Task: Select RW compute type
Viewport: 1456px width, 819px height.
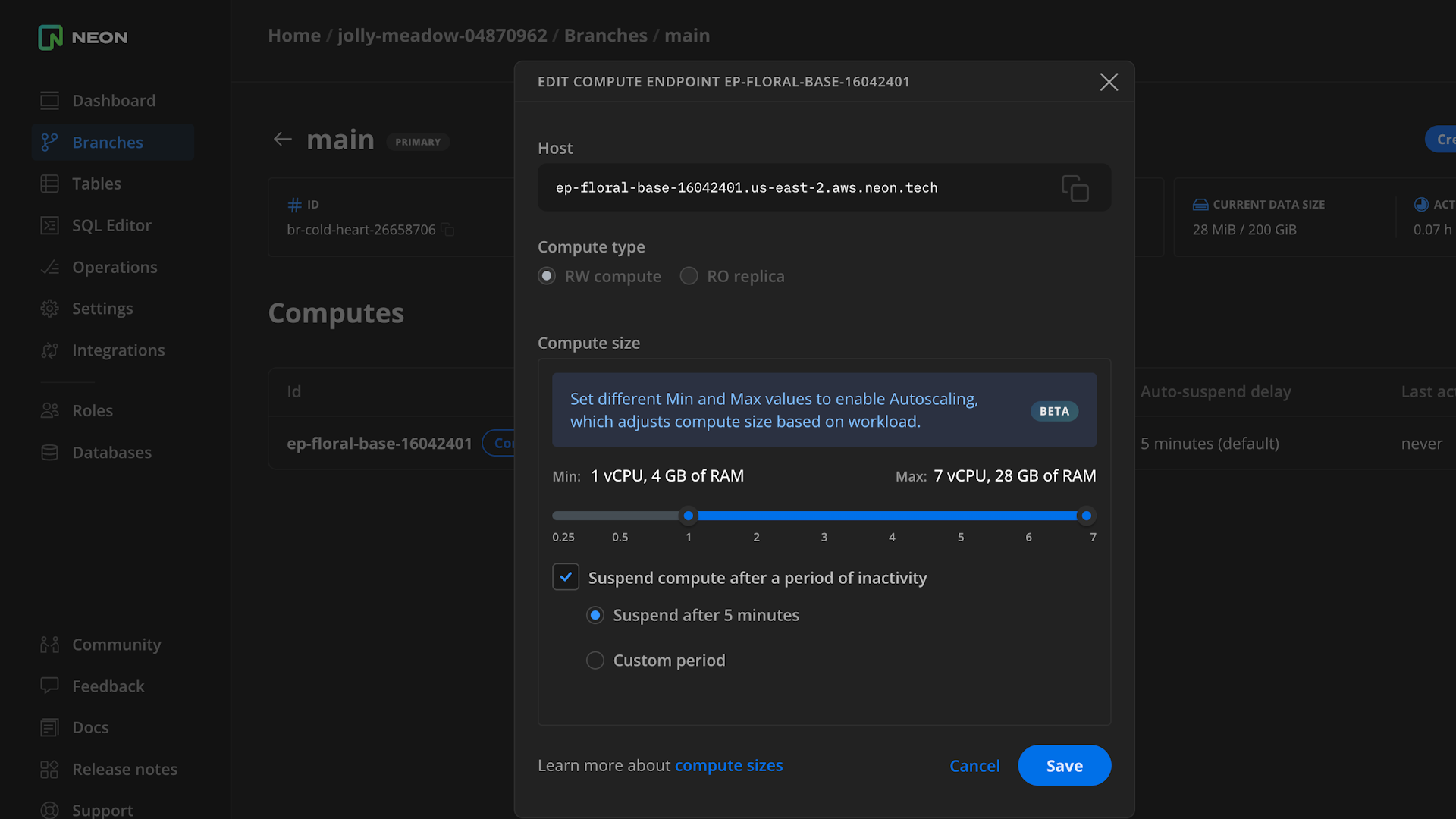Action: click(547, 276)
